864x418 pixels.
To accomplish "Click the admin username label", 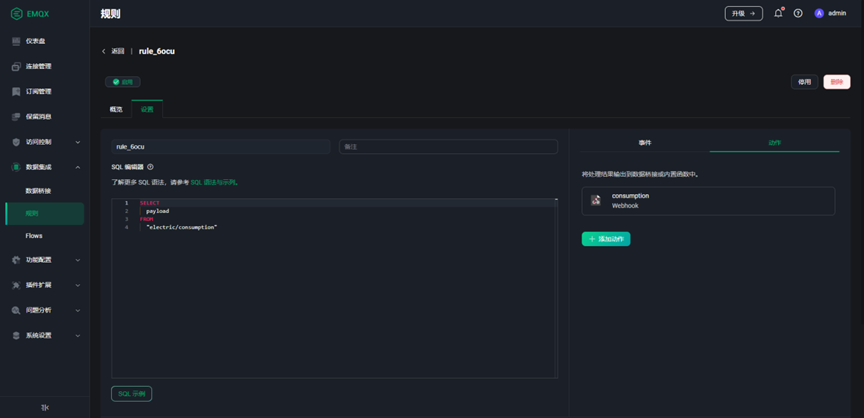I will [837, 13].
